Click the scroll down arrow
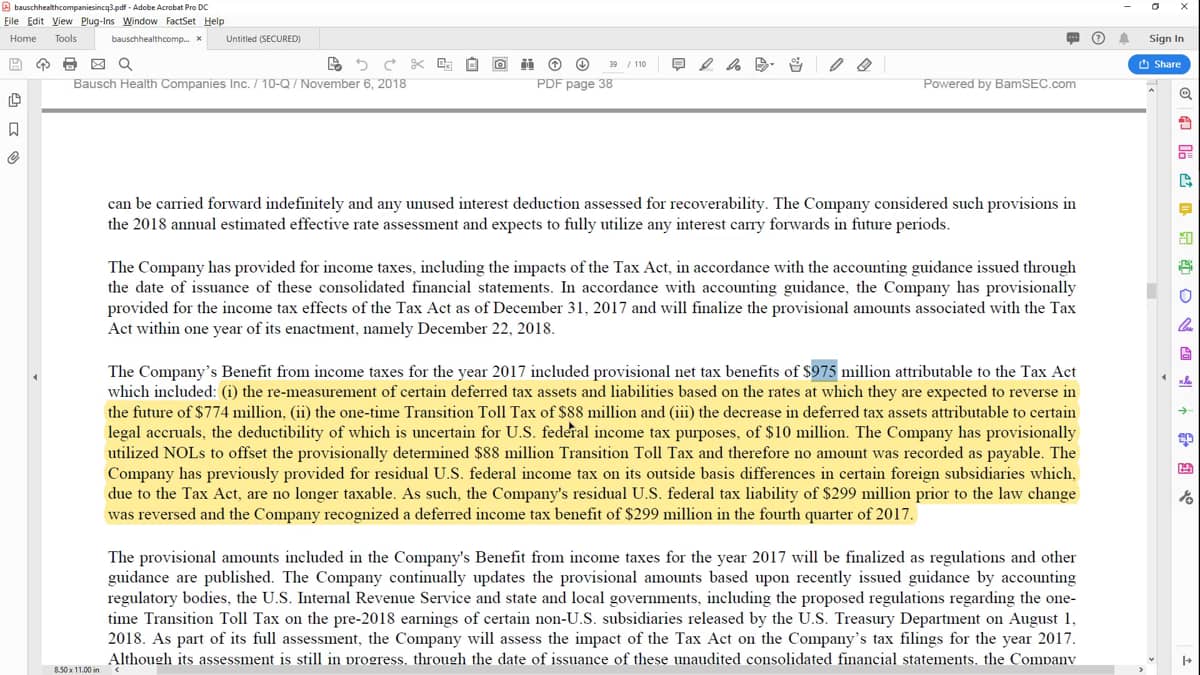Screen dimensions: 1200x675 point(1152,658)
